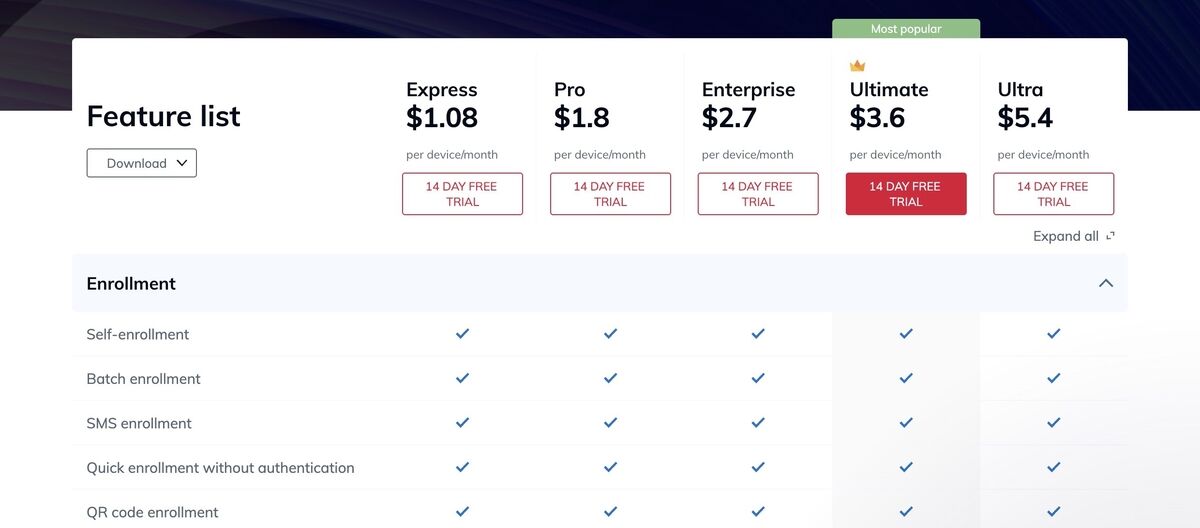
Task: Click Batch enrollment checkmark under Pro plan
Action: [x=610, y=378]
